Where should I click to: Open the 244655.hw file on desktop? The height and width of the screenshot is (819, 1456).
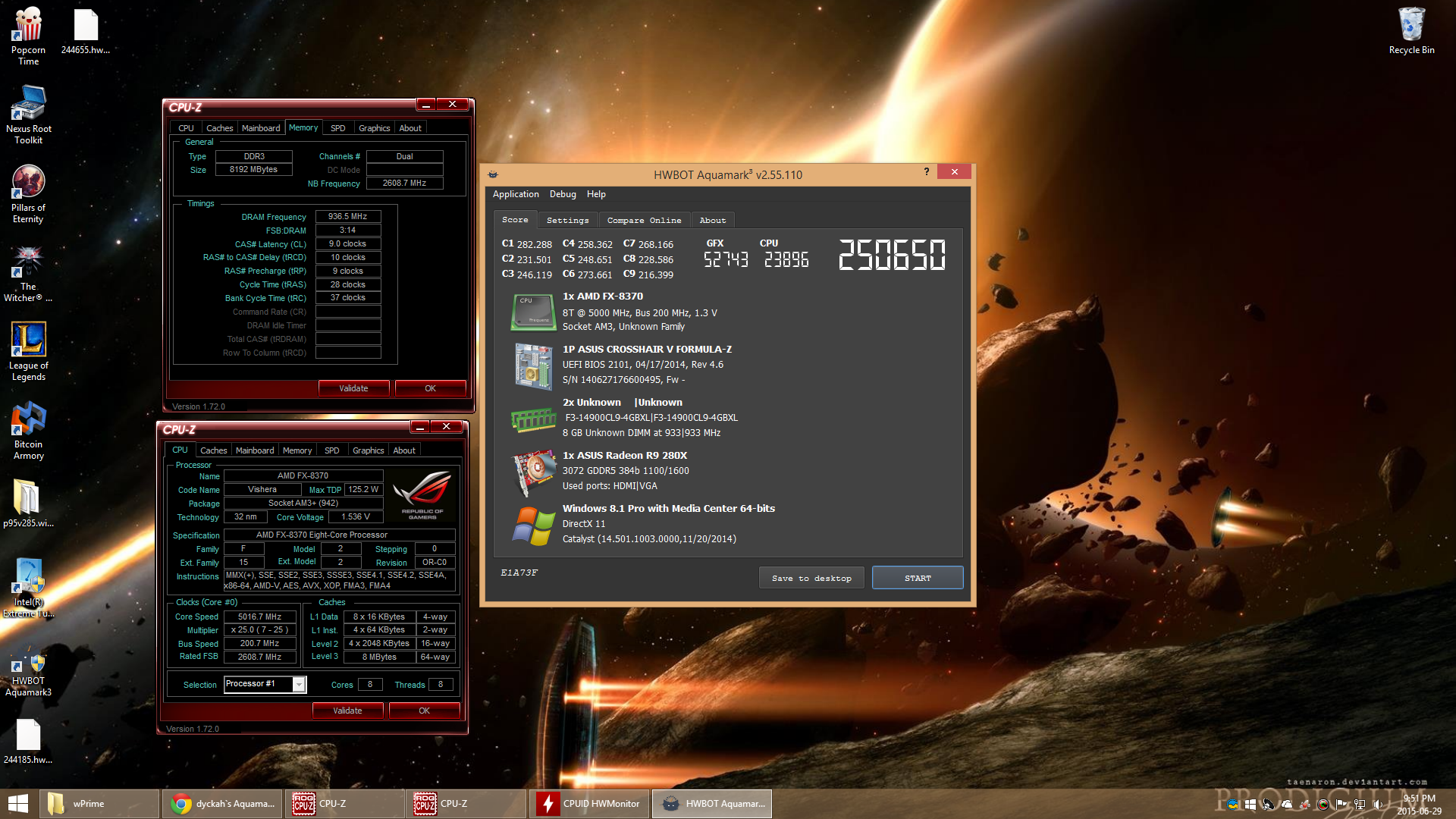(86, 31)
